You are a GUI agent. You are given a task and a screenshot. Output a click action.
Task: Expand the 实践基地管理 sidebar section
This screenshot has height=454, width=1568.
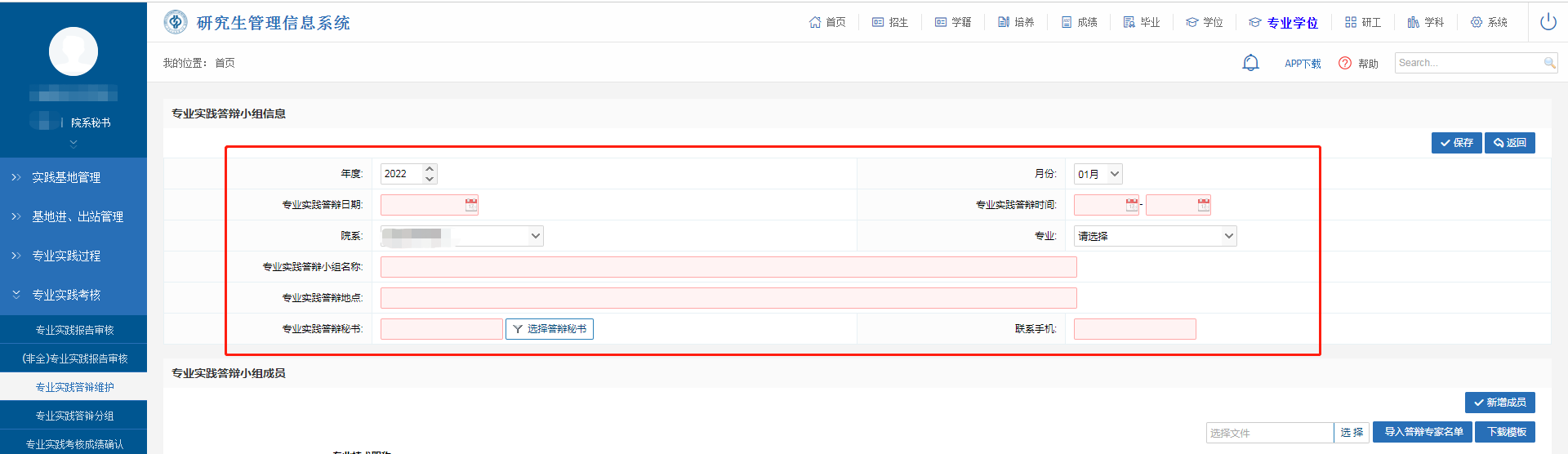[x=66, y=177]
